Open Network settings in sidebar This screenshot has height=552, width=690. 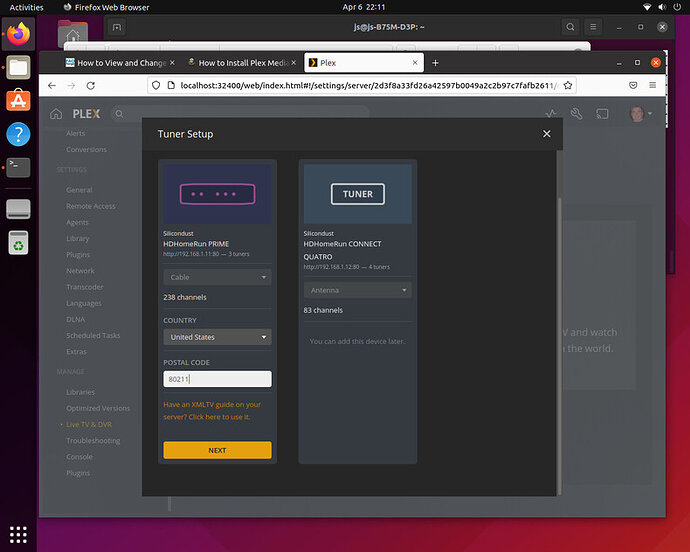81,271
